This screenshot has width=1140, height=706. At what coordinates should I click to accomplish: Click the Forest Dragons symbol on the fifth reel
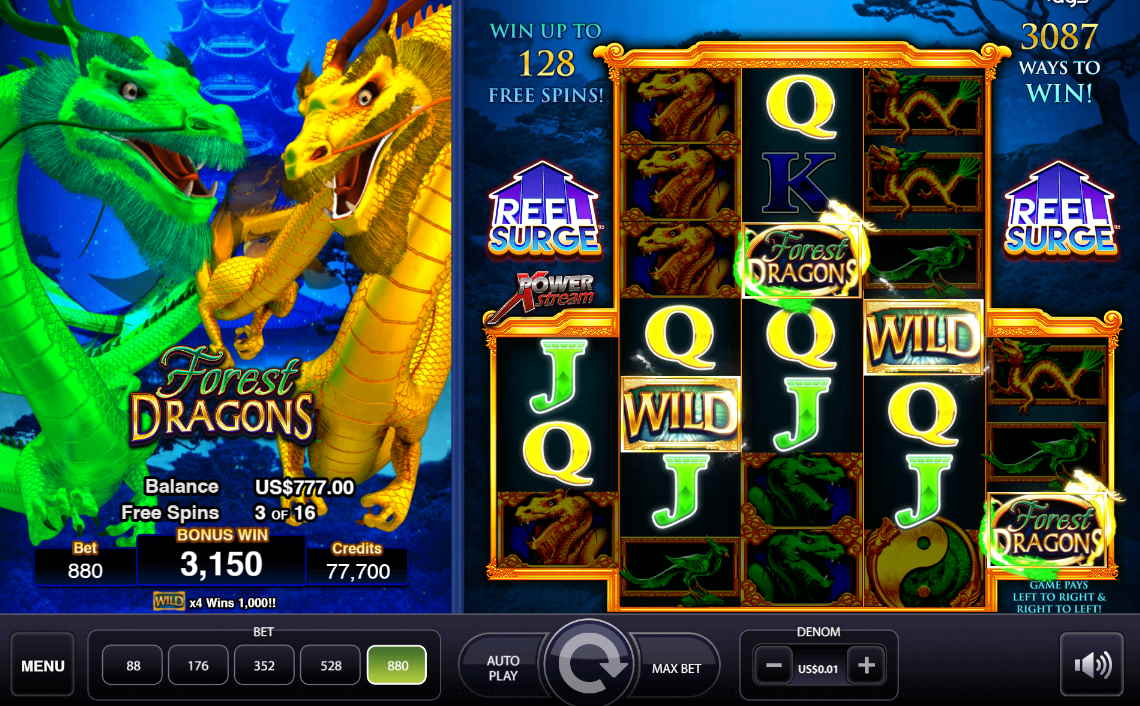(x=1047, y=531)
